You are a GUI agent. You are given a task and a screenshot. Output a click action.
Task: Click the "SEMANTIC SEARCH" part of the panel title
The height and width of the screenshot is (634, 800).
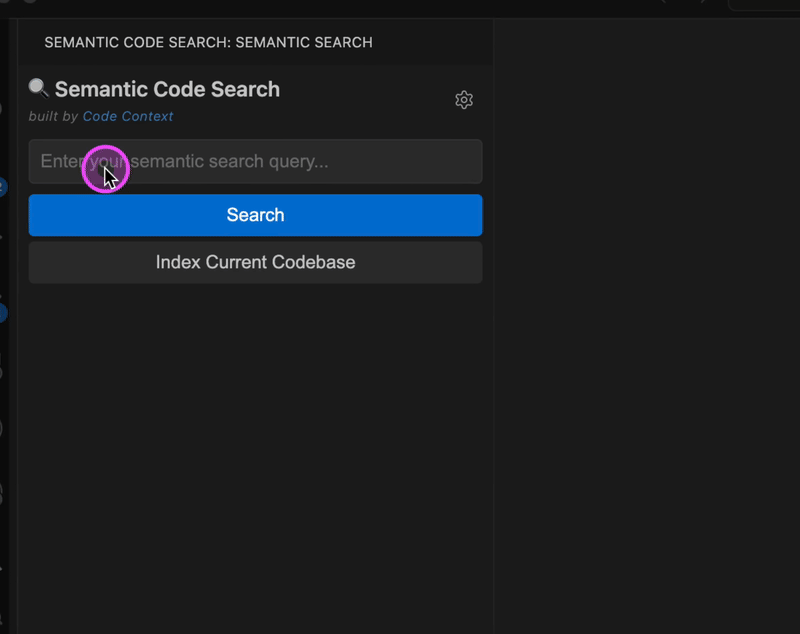304,43
